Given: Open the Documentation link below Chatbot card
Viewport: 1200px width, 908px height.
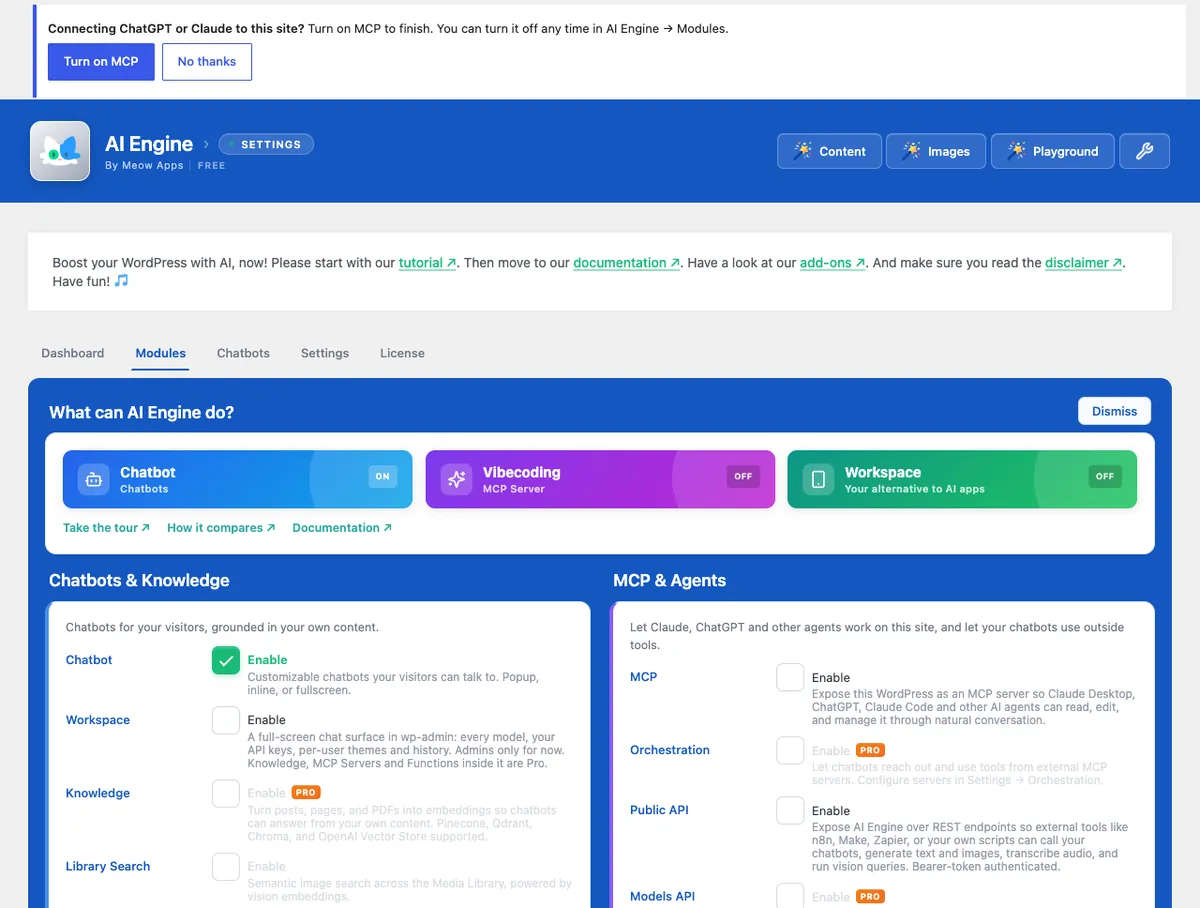Looking at the screenshot, I should pos(342,528).
